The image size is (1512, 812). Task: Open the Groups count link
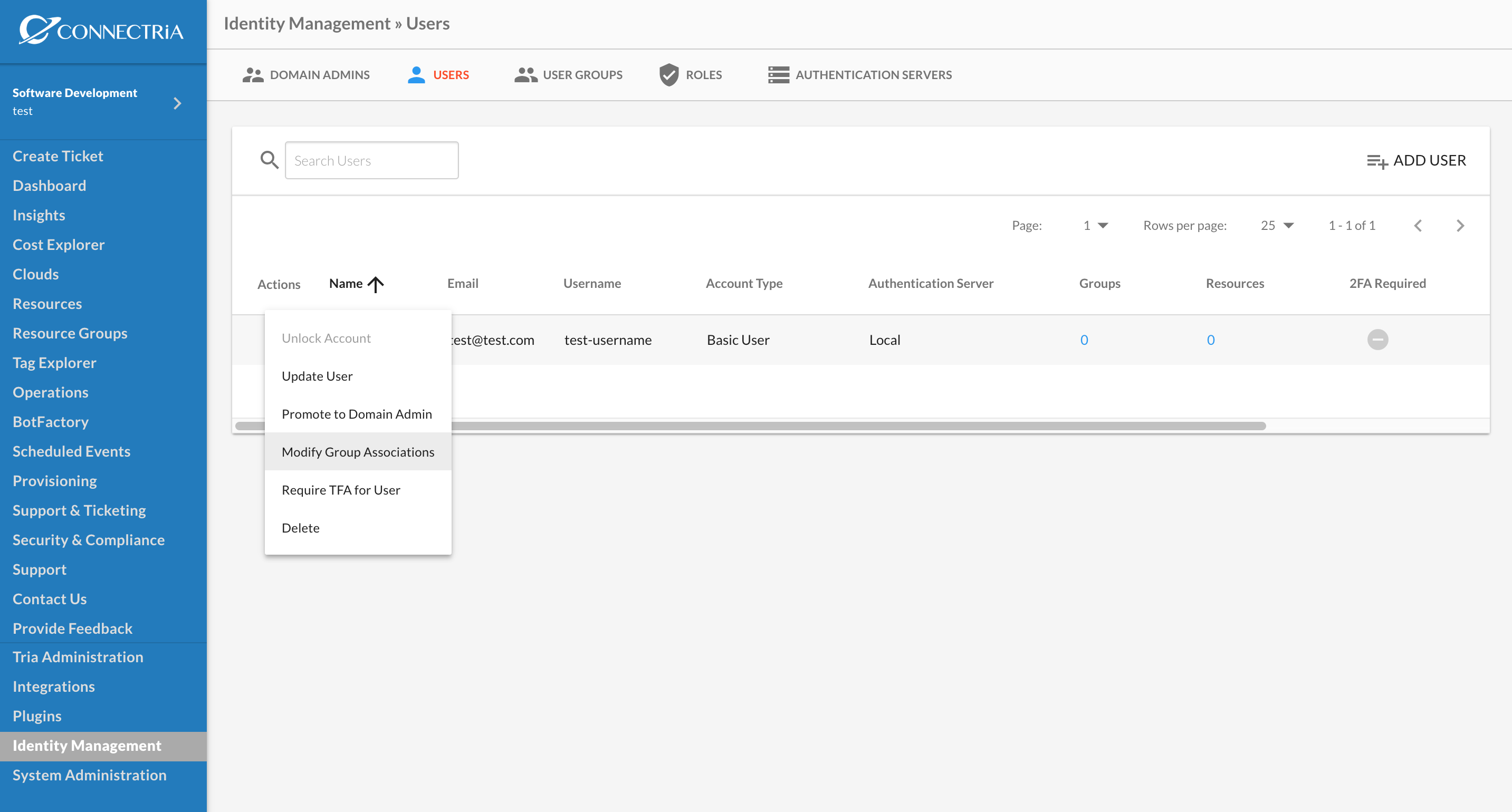(1084, 340)
